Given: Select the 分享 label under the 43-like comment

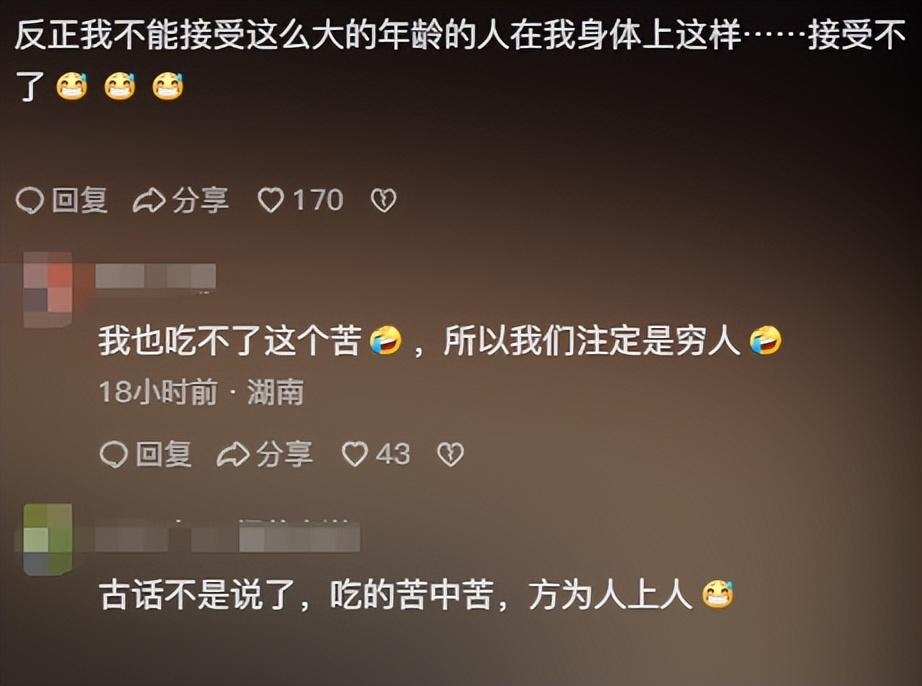Looking at the screenshot, I should tap(285, 454).
